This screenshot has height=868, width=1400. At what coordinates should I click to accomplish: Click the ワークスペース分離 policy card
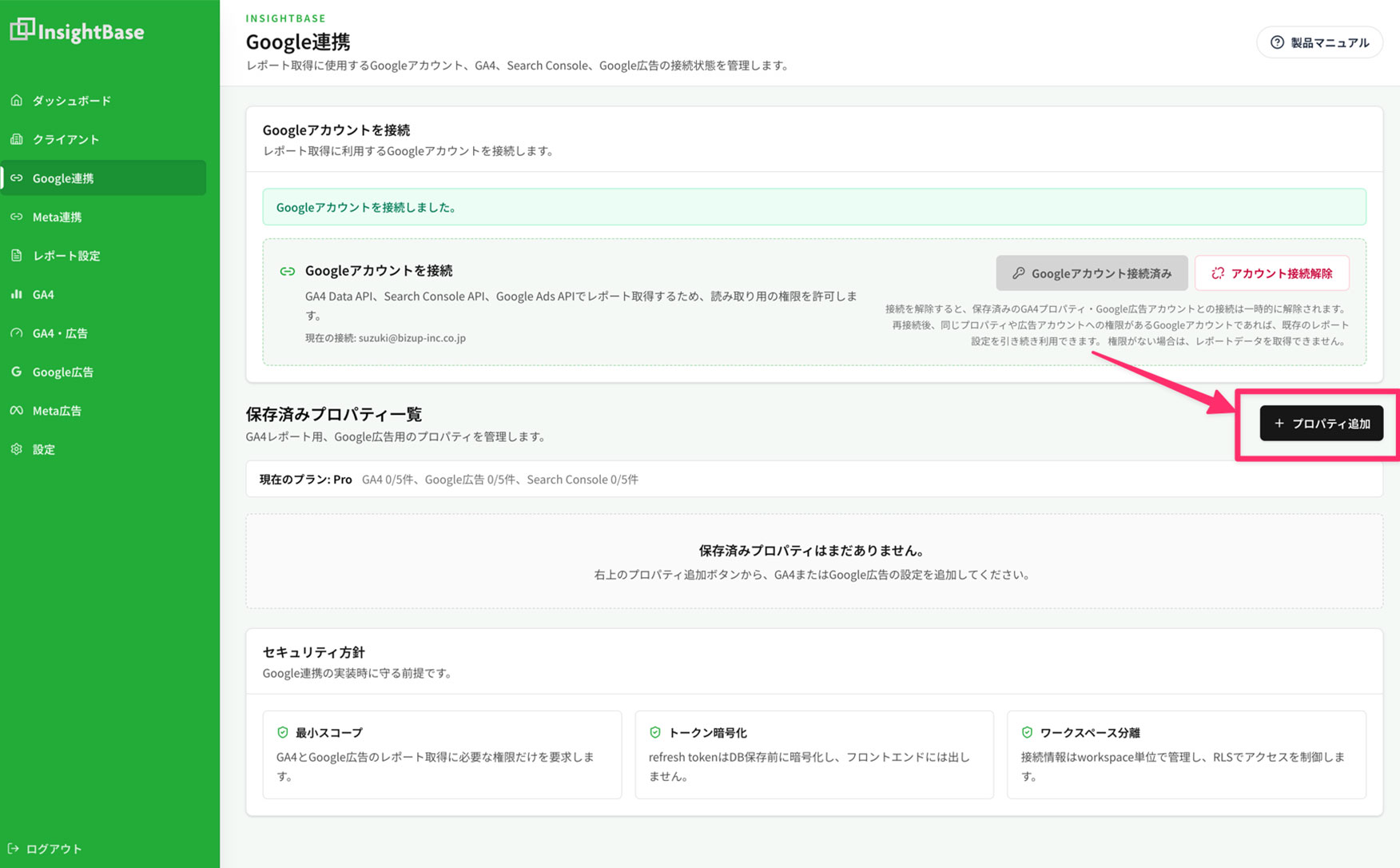click(1187, 755)
